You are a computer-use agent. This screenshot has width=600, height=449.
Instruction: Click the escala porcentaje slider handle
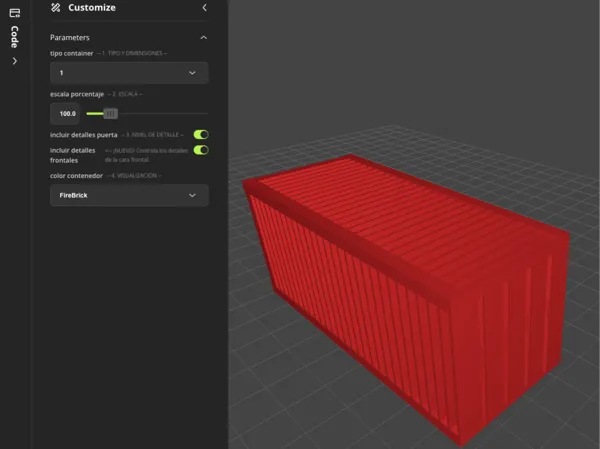pyautogui.click(x=111, y=113)
